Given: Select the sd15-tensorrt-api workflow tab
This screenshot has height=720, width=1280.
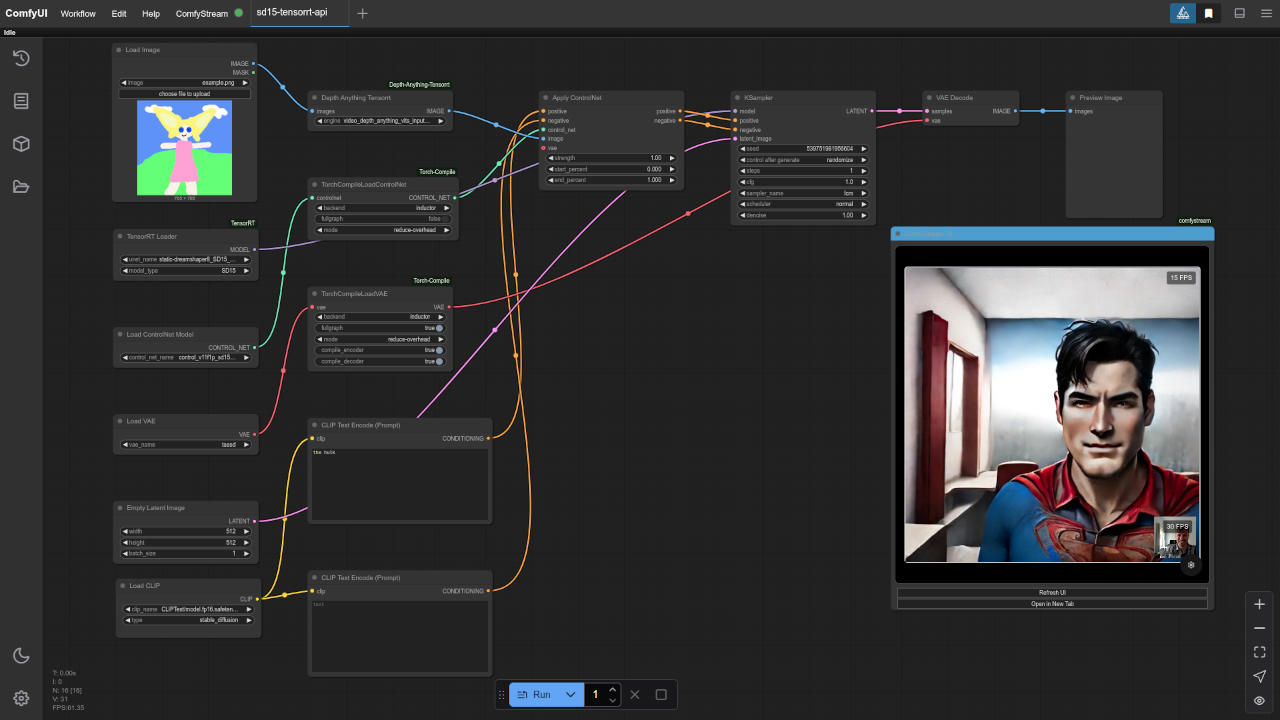Looking at the screenshot, I should tap(292, 13).
